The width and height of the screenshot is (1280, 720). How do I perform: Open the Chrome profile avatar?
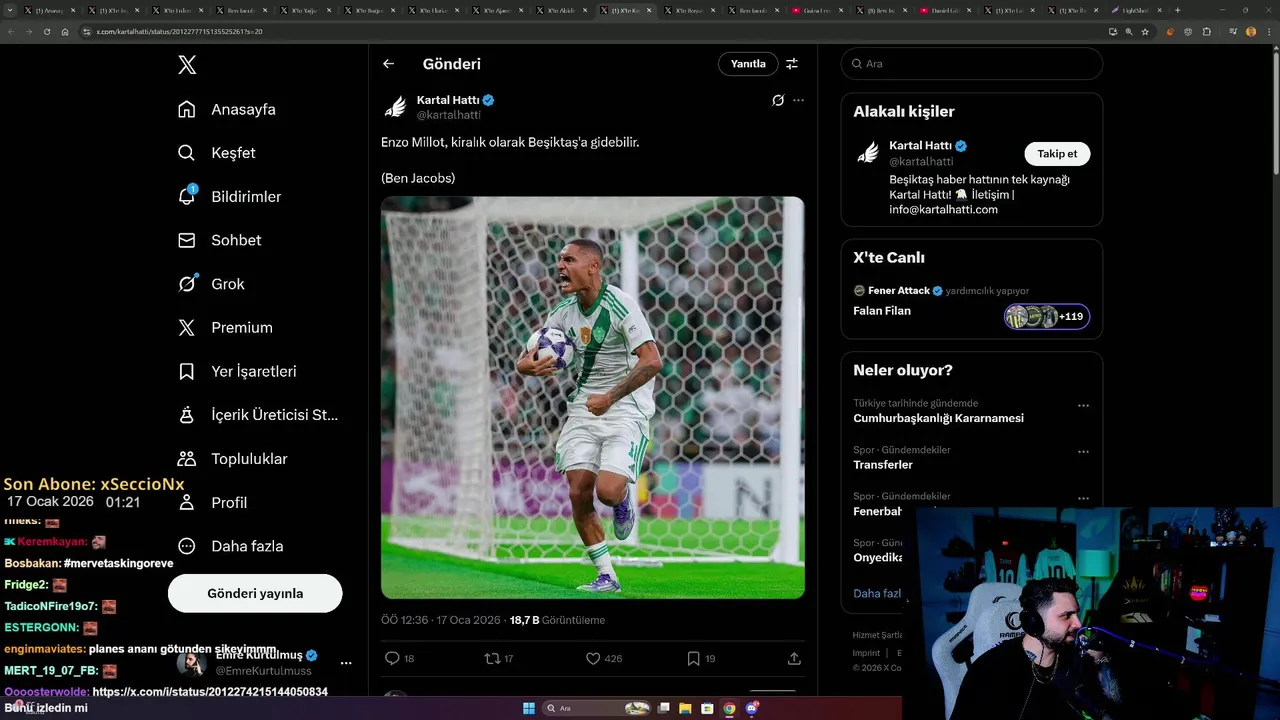pyautogui.click(x=1251, y=31)
